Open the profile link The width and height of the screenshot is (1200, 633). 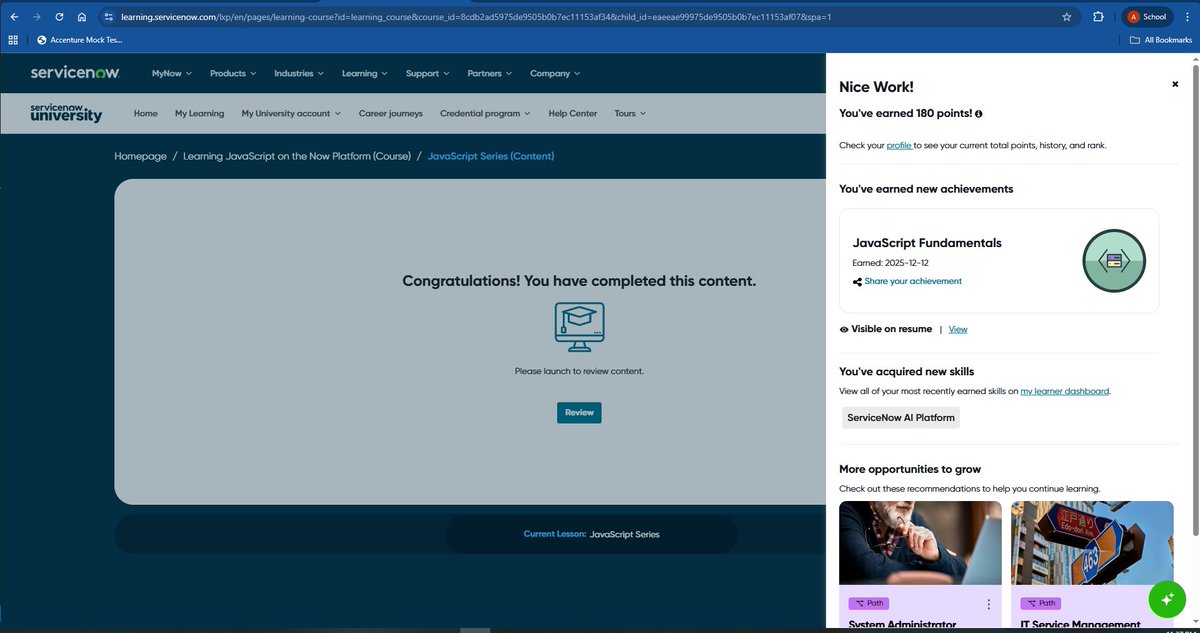tap(898, 145)
